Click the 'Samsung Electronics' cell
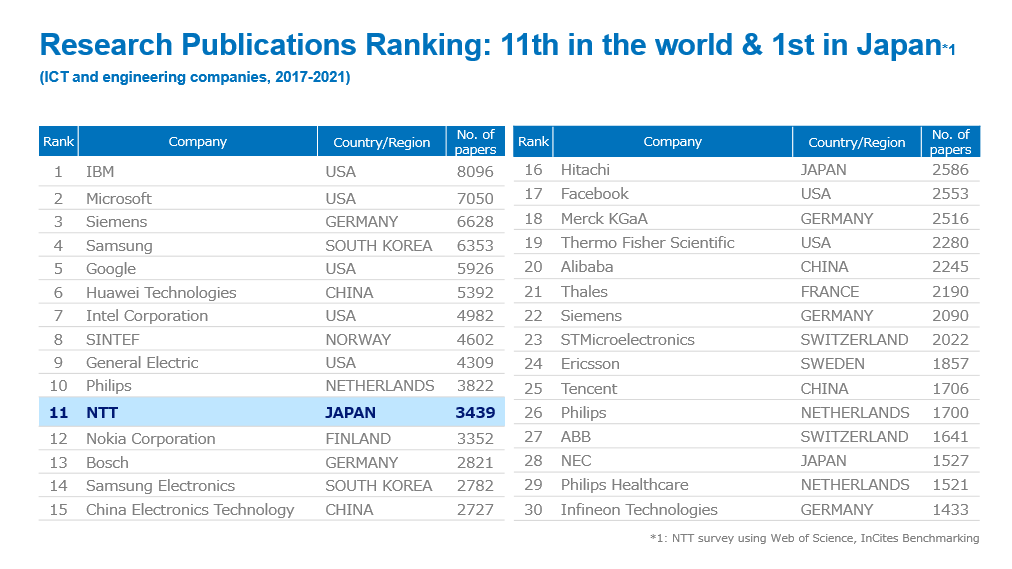This screenshot has height=569, width=1012. tap(160, 486)
